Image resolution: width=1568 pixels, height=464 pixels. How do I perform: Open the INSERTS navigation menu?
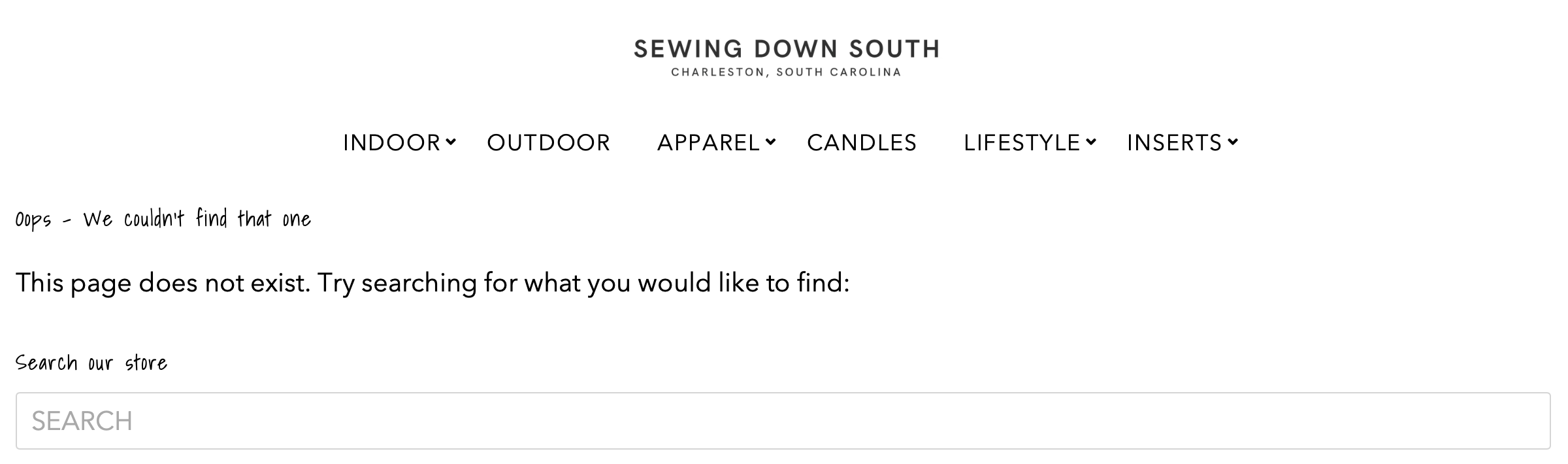[x=1174, y=142]
